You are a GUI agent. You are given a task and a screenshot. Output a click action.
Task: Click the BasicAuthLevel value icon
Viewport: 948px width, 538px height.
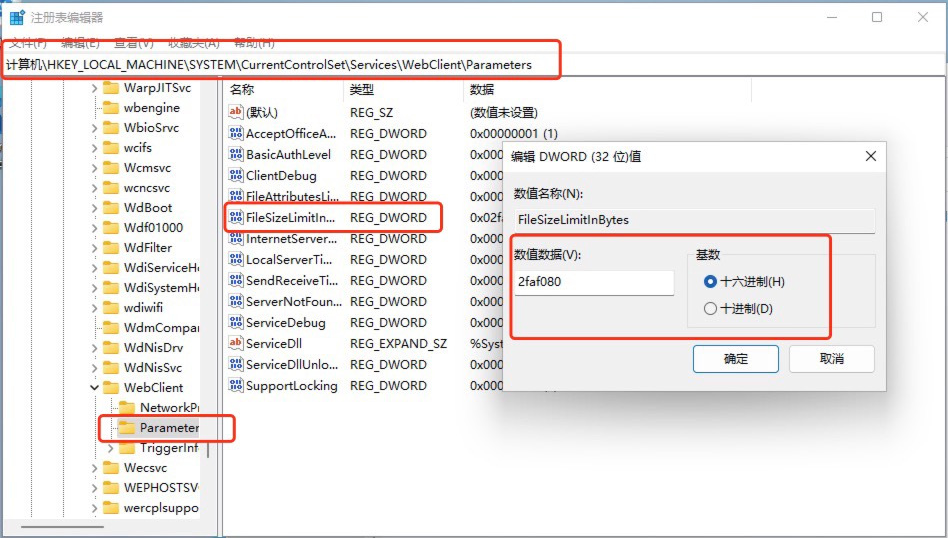(x=236, y=155)
